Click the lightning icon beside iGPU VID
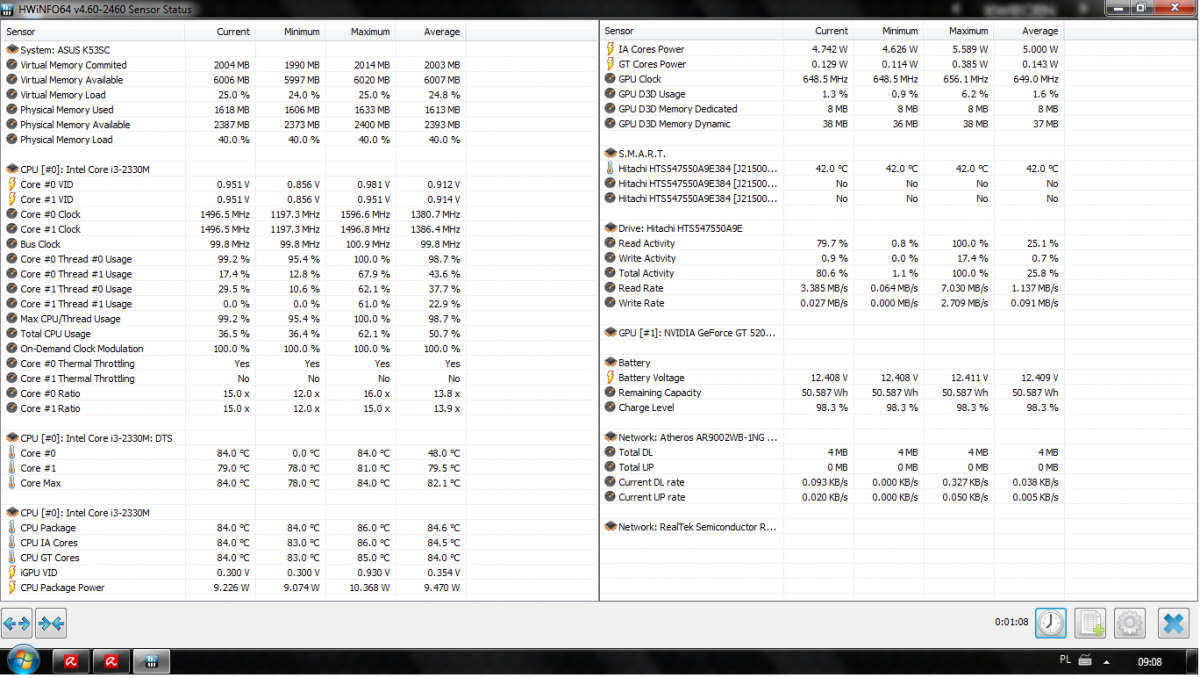The height and width of the screenshot is (678, 1200). click(x=12, y=573)
